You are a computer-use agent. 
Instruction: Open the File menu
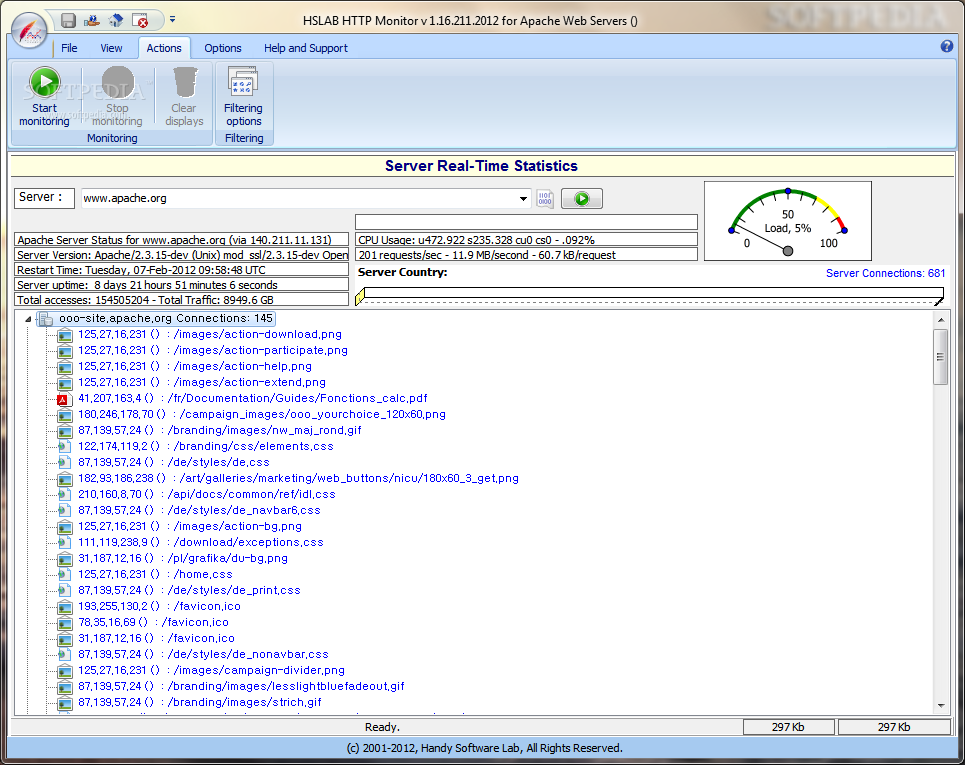[69, 48]
